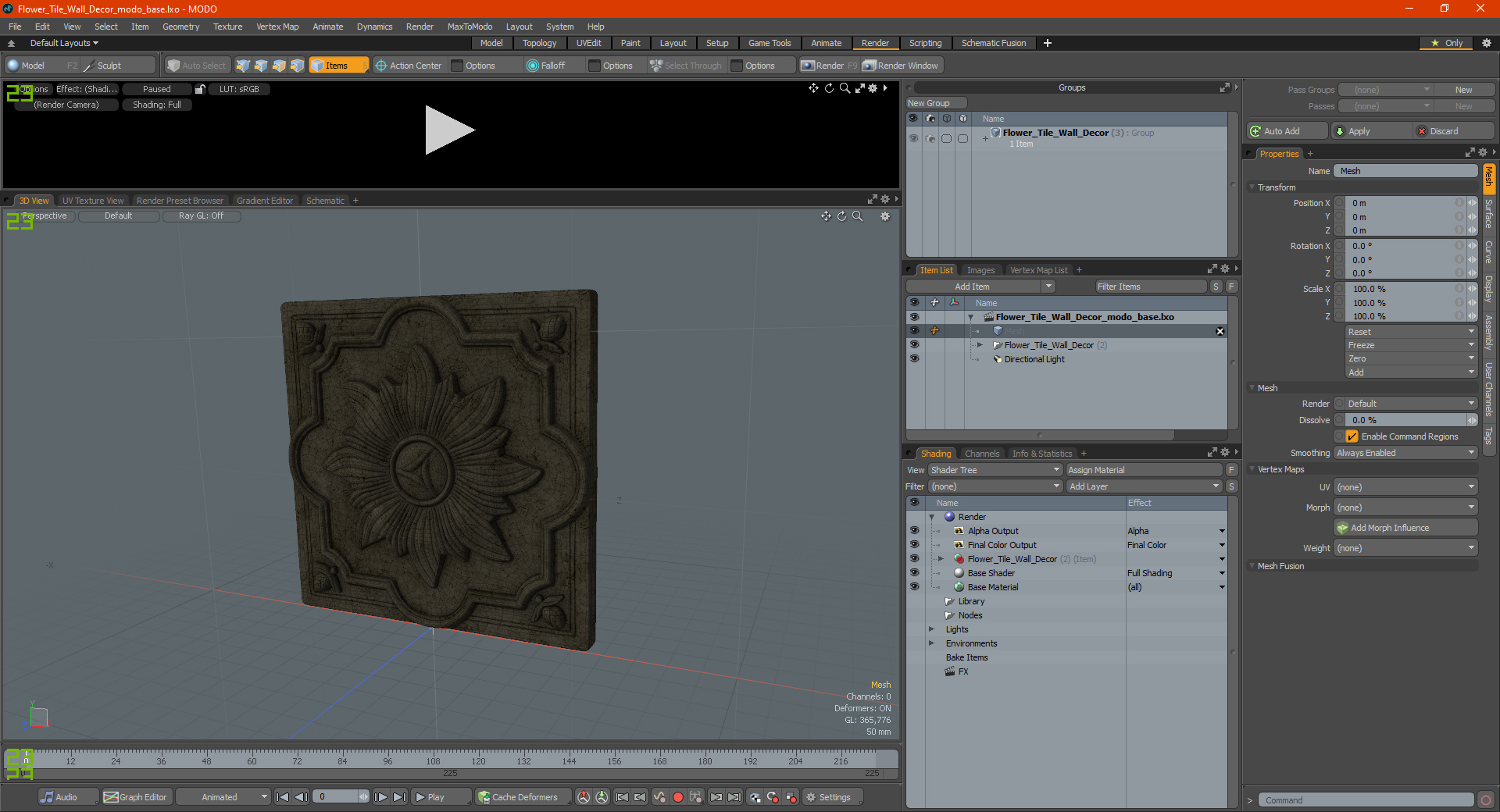Image resolution: width=1500 pixels, height=812 pixels.
Task: Expand Flower_Tile_Wall_Decor (2) in Item List
Action: [x=980, y=345]
